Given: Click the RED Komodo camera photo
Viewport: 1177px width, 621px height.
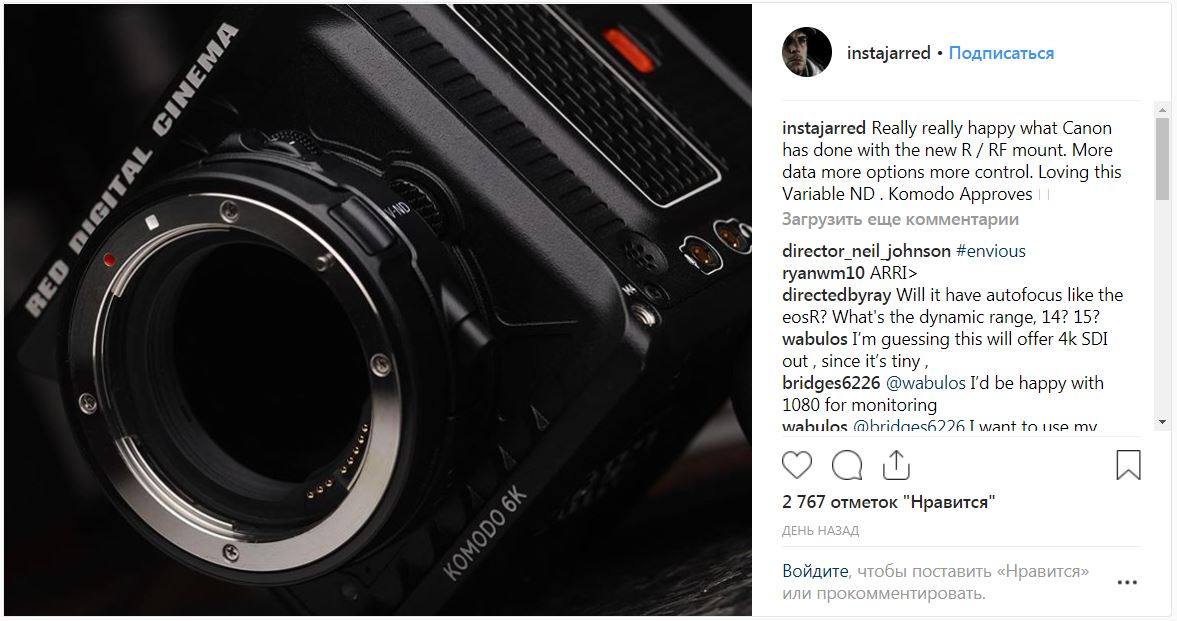Looking at the screenshot, I should click(x=378, y=309).
